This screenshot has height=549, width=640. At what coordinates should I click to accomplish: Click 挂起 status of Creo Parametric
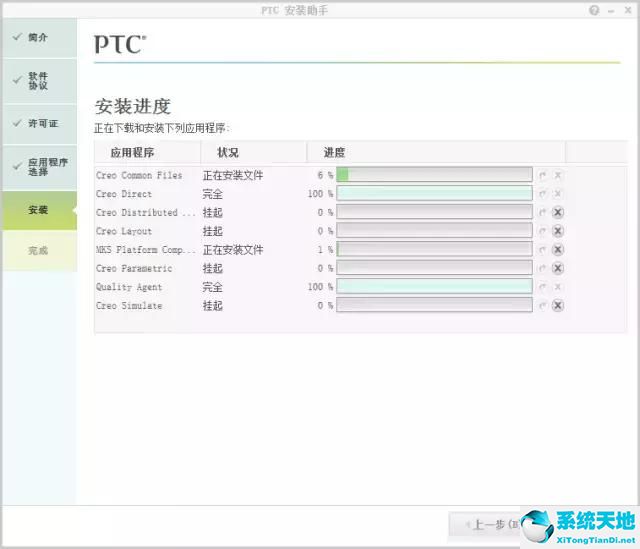click(213, 269)
